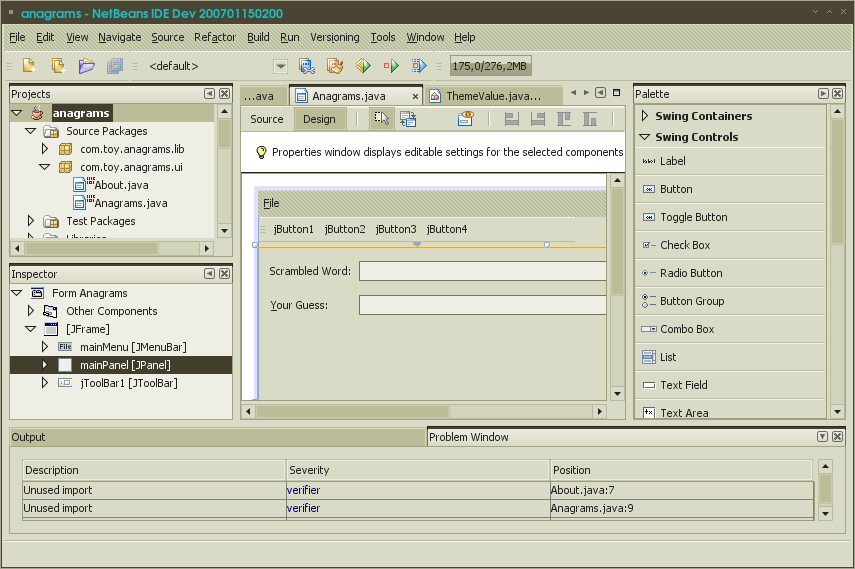
Task: Open the Versioning menu
Action: click(335, 37)
